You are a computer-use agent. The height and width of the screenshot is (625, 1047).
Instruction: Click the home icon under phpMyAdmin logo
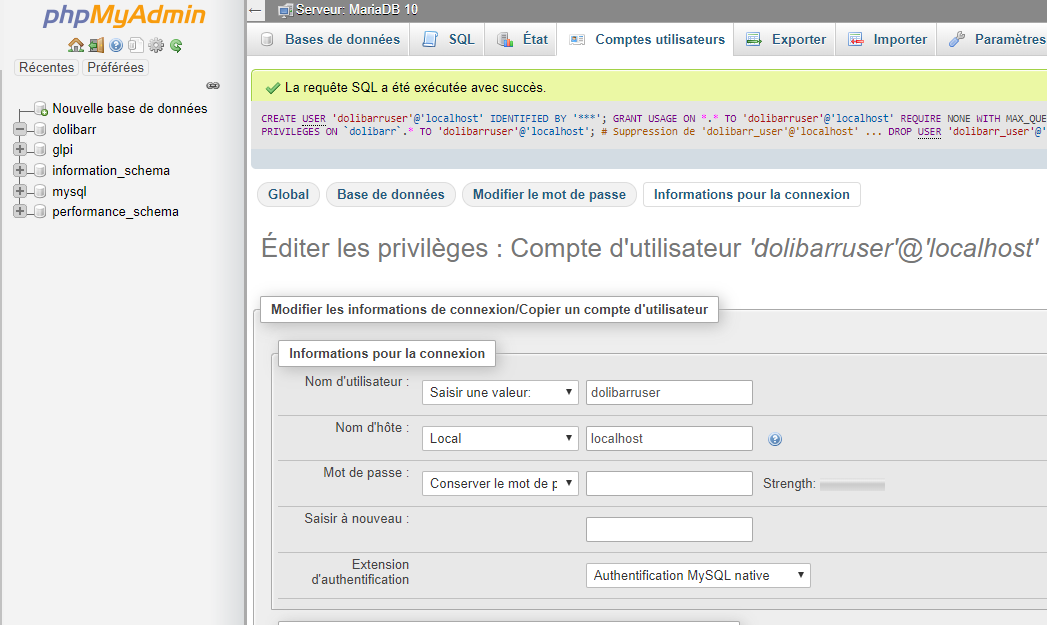coord(75,45)
